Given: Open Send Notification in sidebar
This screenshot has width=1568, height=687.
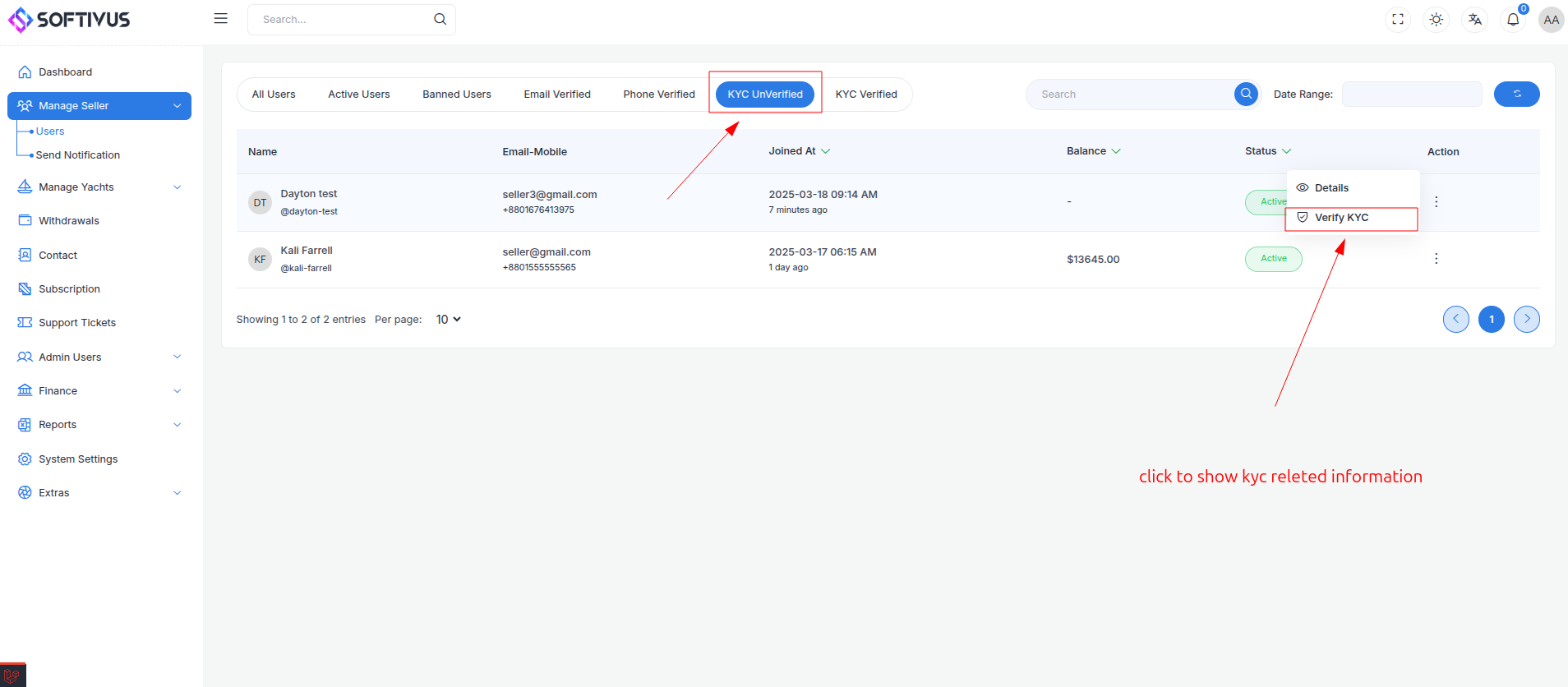Looking at the screenshot, I should [x=78, y=154].
